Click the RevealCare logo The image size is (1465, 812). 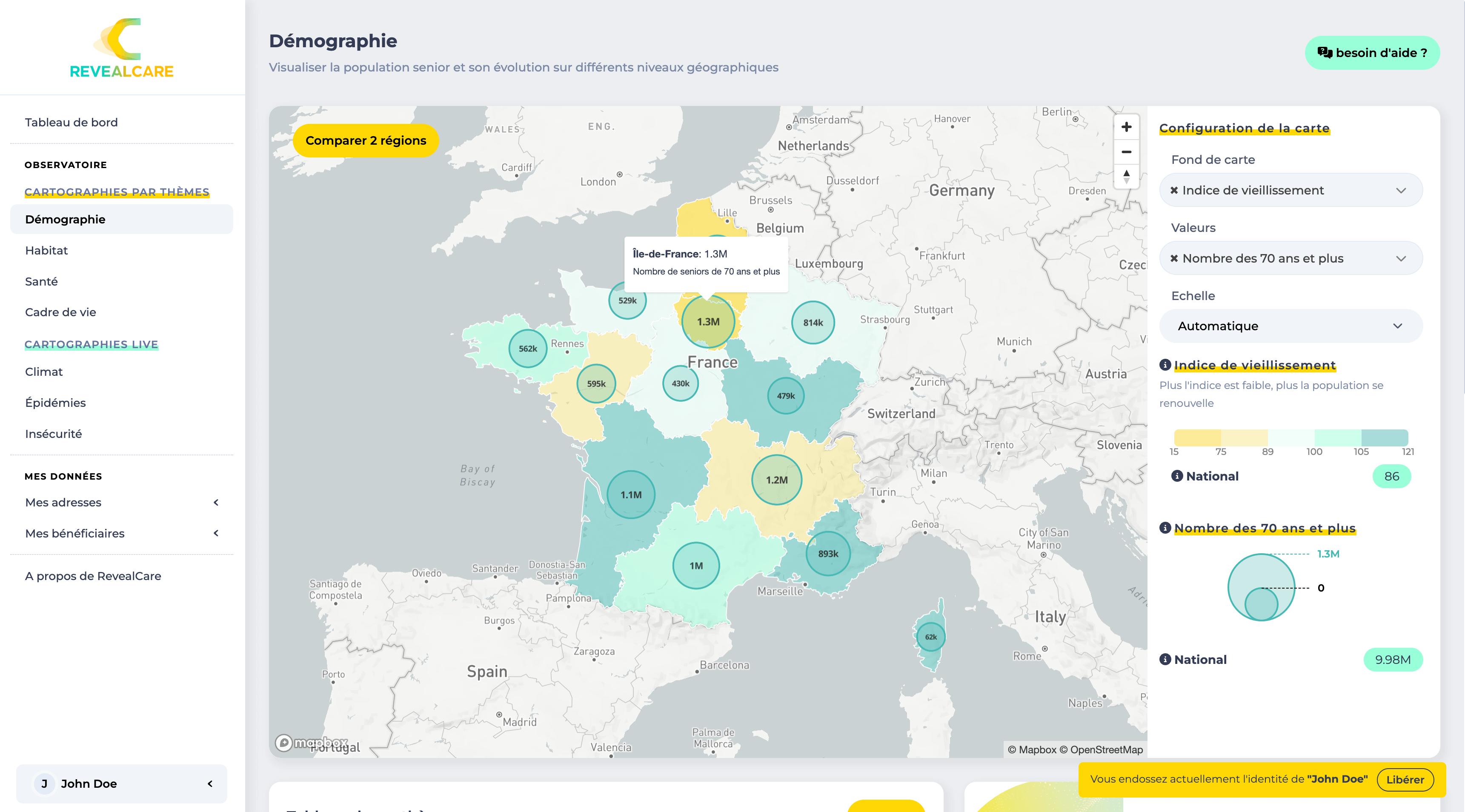(121, 48)
